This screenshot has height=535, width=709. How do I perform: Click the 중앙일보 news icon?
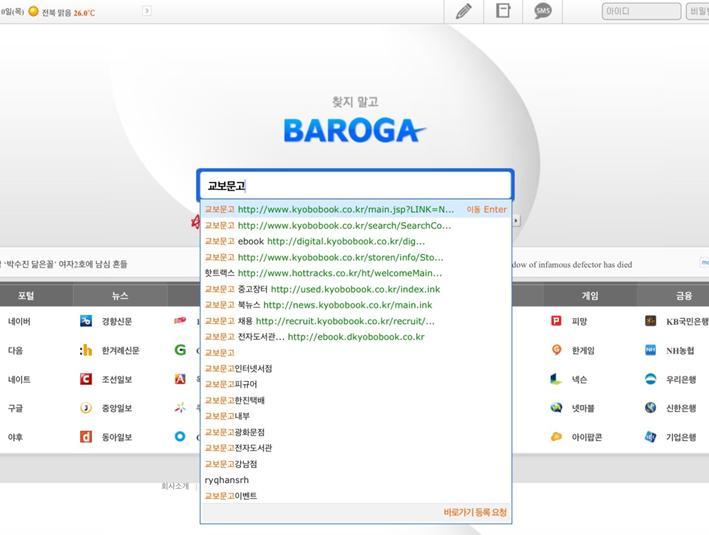pyautogui.click(x=86, y=408)
